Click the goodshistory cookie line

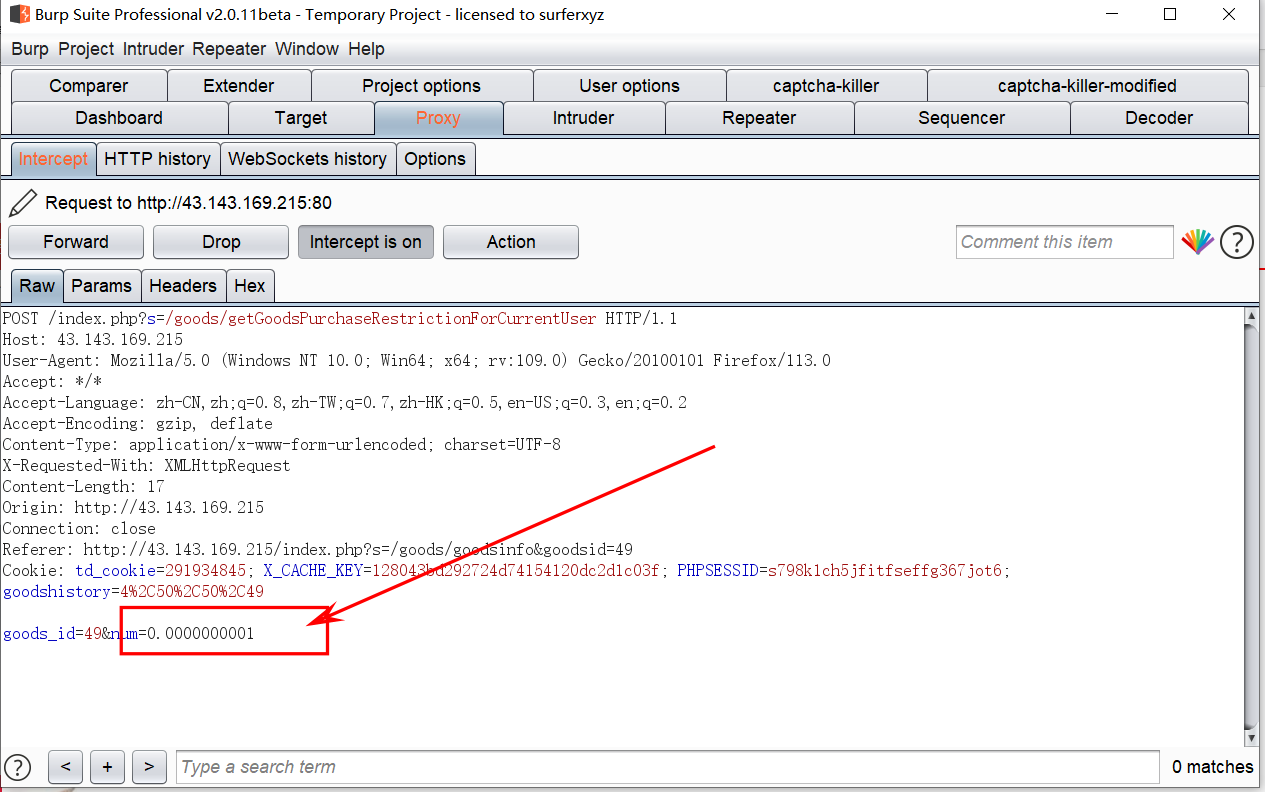point(133,592)
